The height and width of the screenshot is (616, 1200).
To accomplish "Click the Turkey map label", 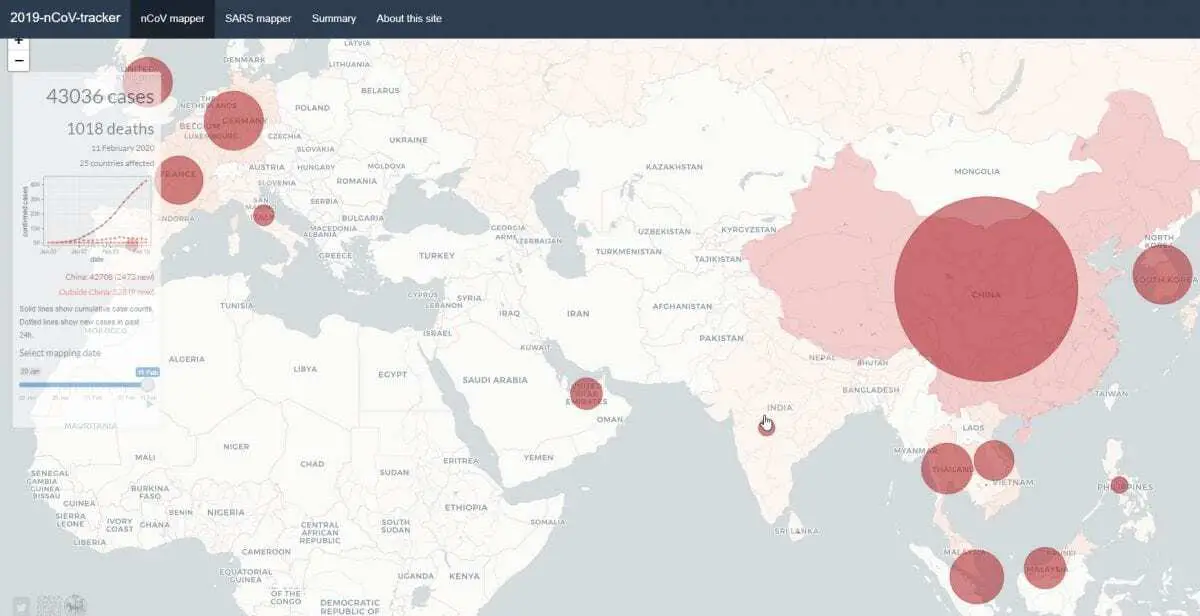I will (x=437, y=255).
